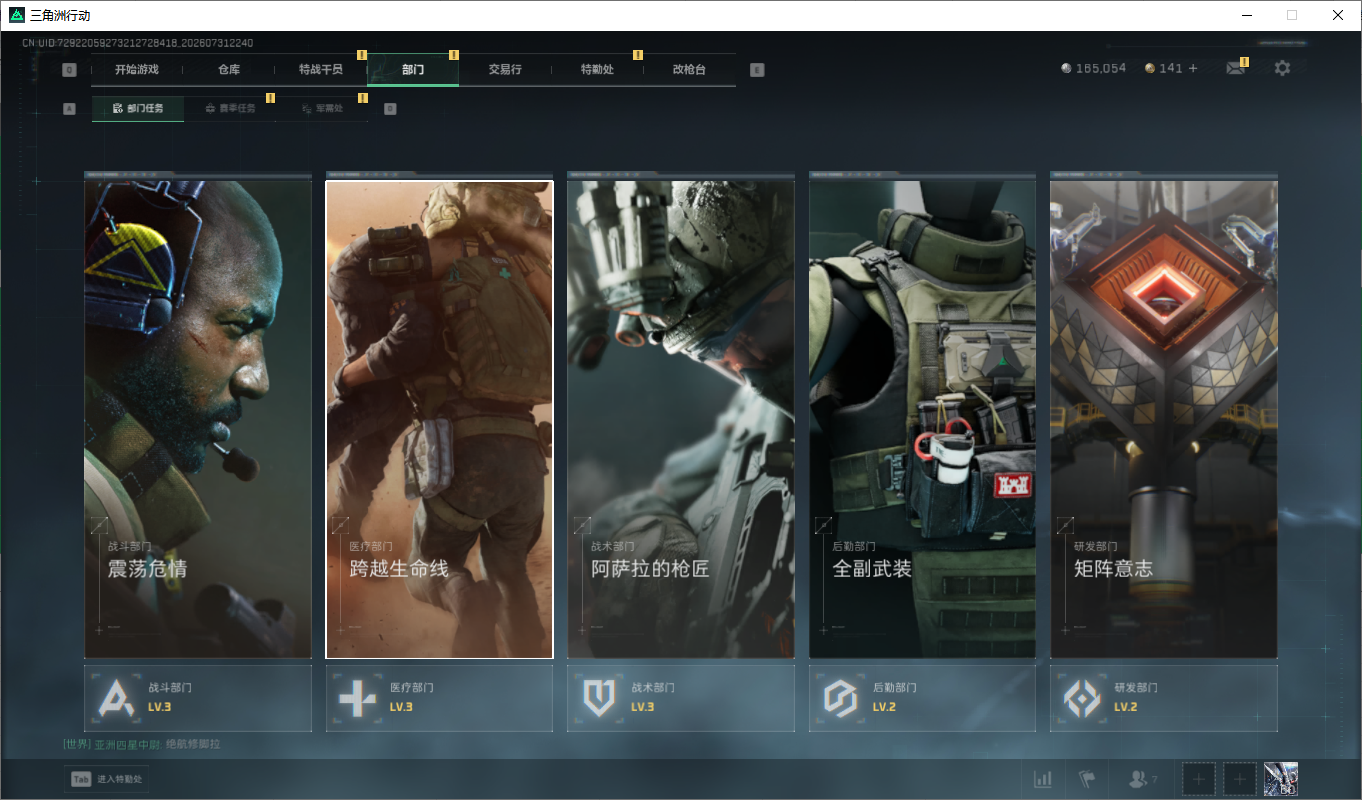Switch to the 特勤处 tab
This screenshot has width=1362, height=800.
point(597,70)
